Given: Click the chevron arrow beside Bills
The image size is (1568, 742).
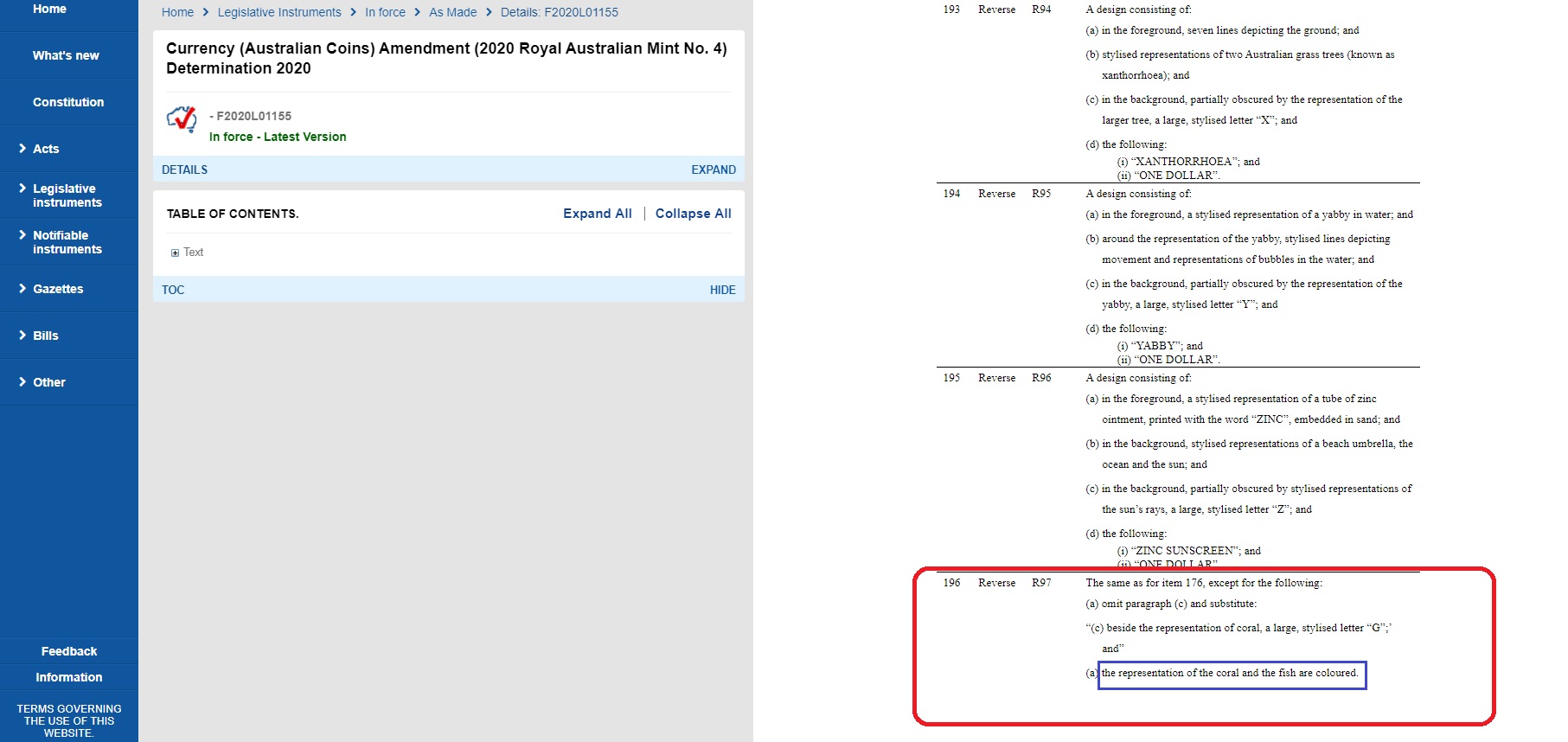Looking at the screenshot, I should (22, 336).
